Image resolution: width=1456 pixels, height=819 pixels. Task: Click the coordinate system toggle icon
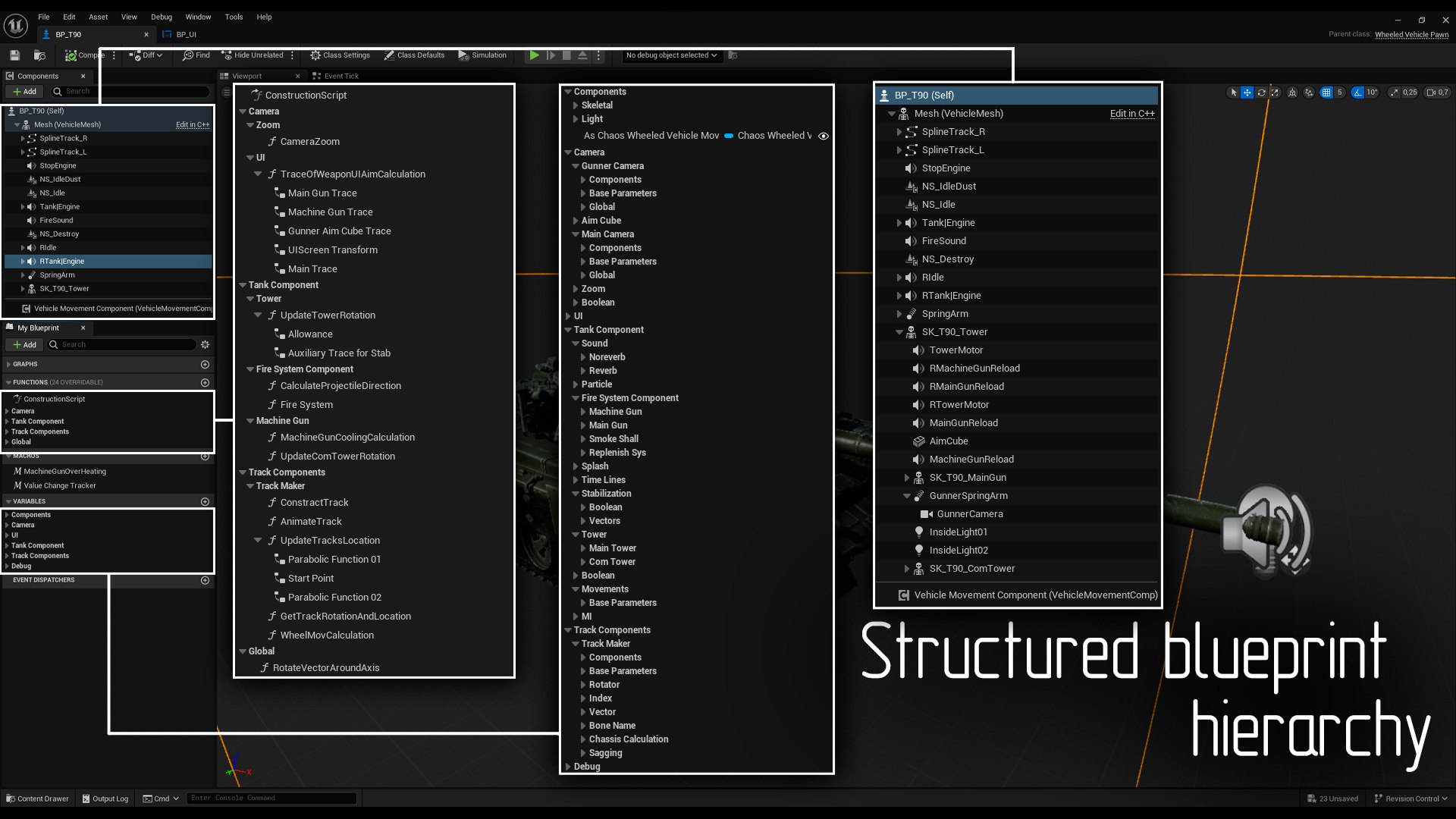[x=1292, y=93]
